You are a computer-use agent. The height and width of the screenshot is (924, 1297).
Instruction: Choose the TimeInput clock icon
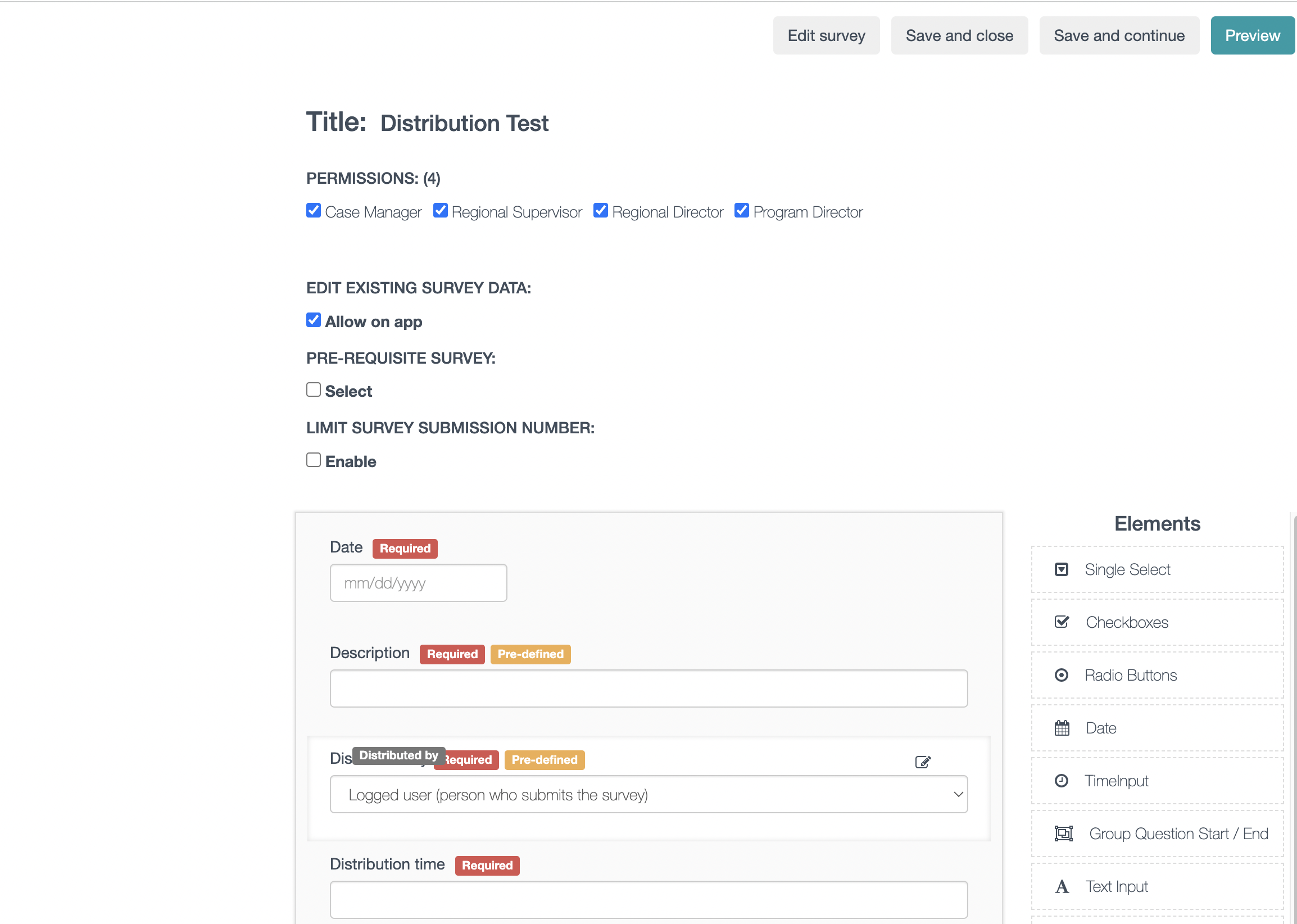tap(1061, 781)
